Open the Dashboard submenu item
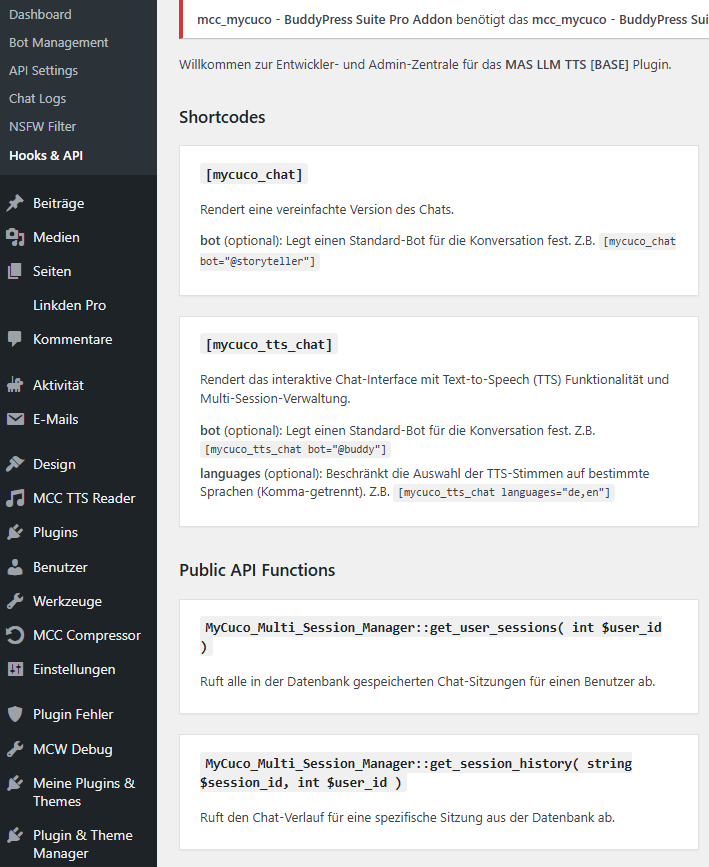709x867 pixels. click(40, 14)
